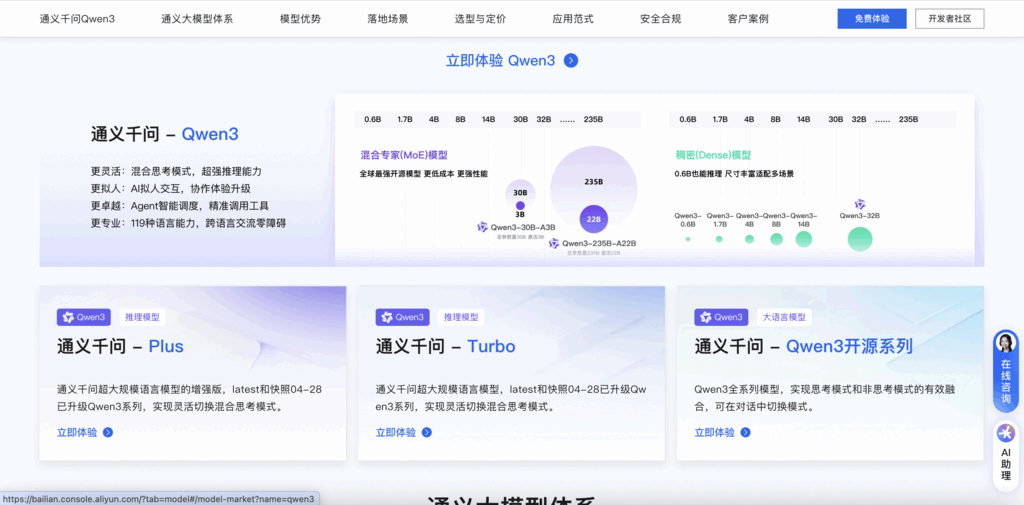Click 更卓越：Agent智能调度 line

click(x=180, y=206)
